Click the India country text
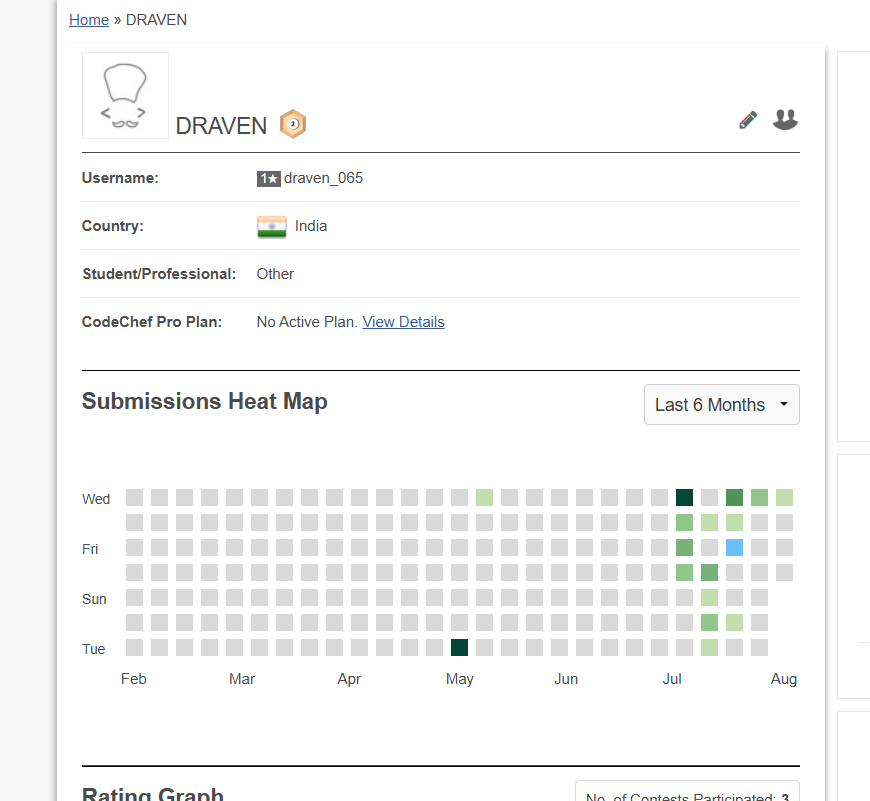 click(311, 226)
